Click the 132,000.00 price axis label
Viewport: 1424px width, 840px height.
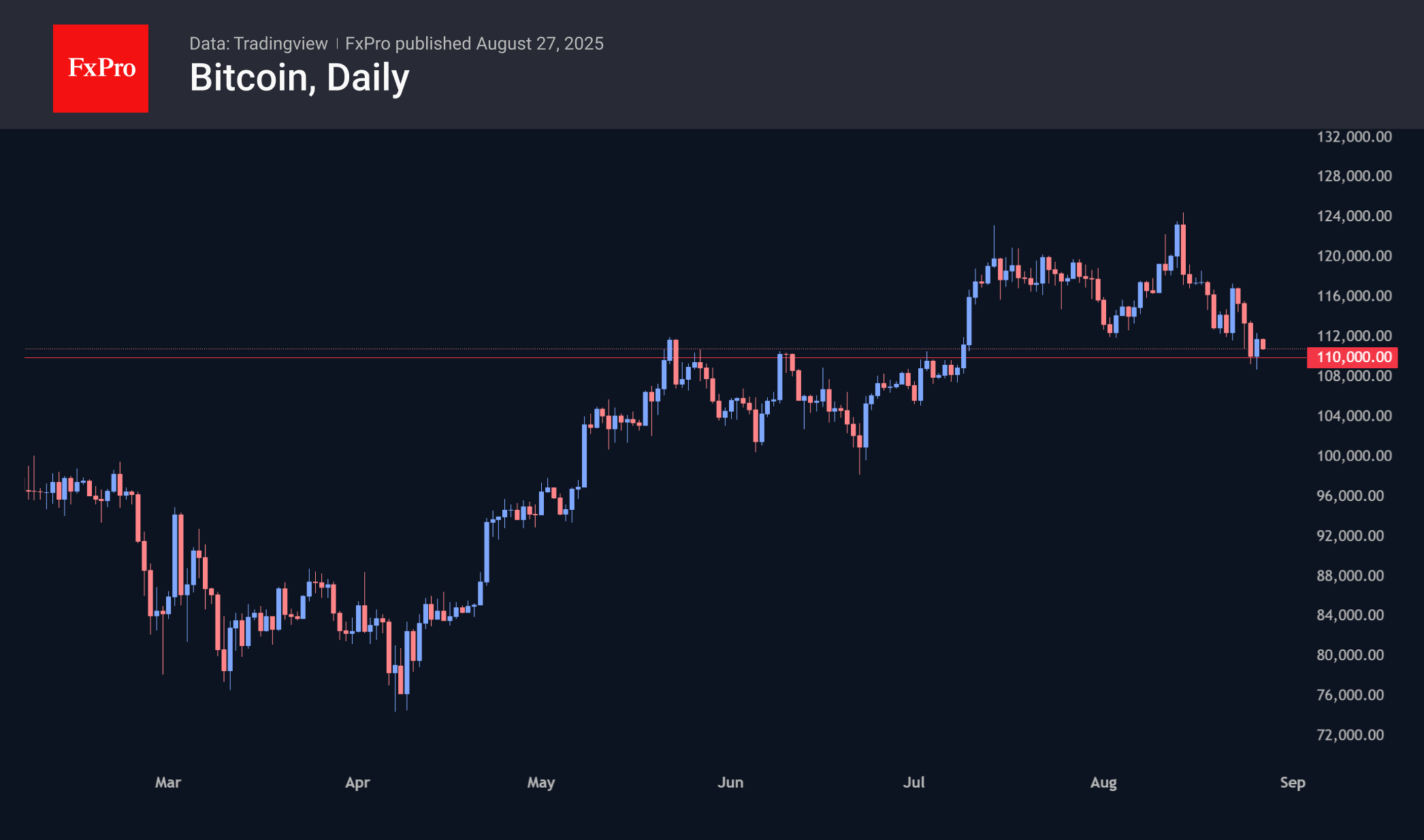[1354, 137]
